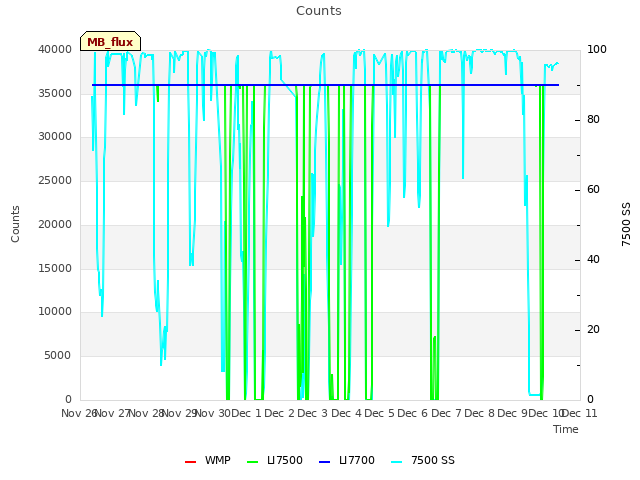Click the Dec 6 x-axis label
Viewport: 640px width, 480px height.
(413, 413)
